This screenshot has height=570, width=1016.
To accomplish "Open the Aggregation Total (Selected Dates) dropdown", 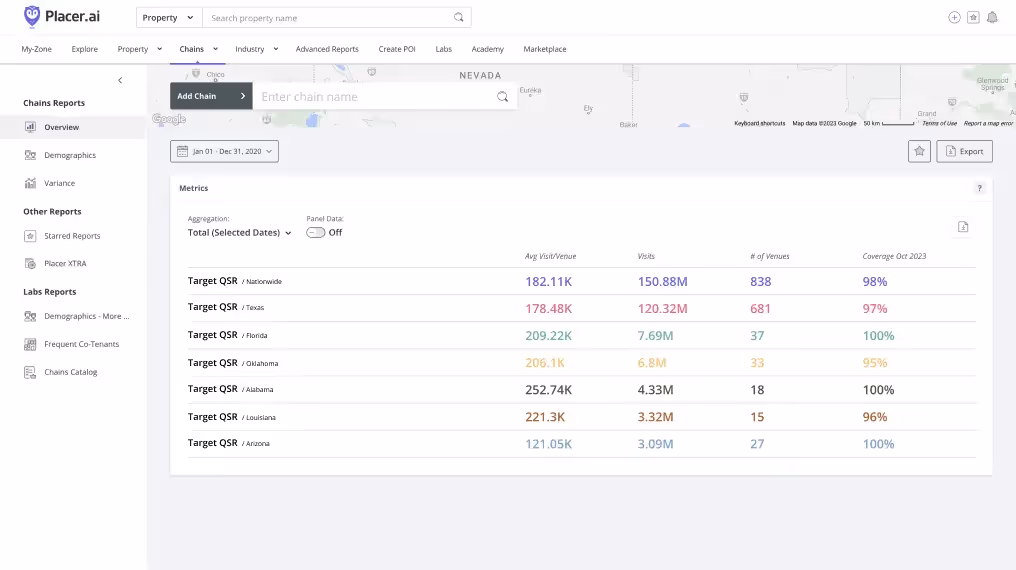I will [x=239, y=233].
